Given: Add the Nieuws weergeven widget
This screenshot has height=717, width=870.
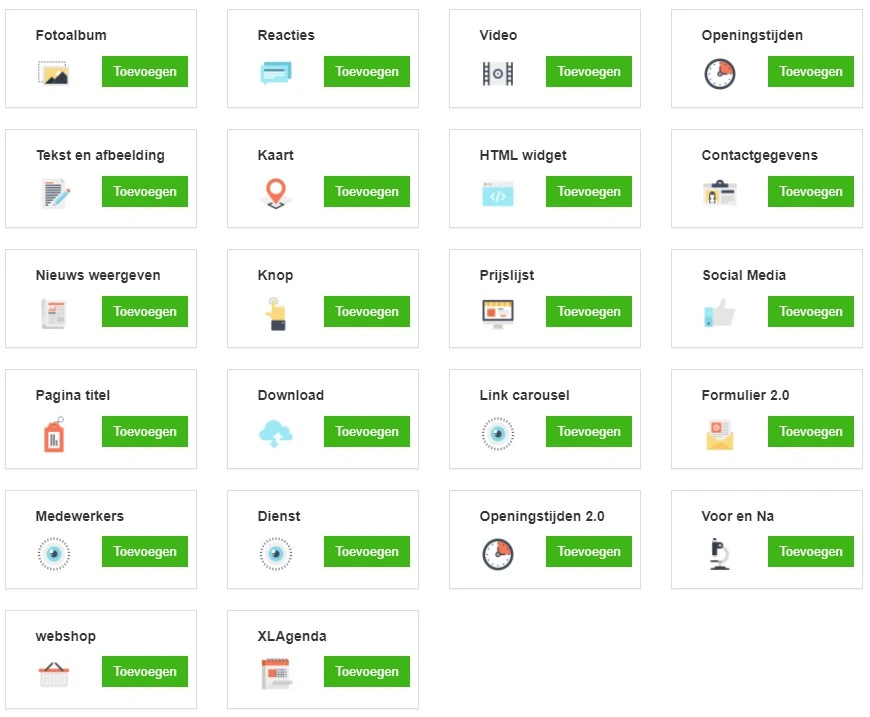Looking at the screenshot, I should 145,311.
